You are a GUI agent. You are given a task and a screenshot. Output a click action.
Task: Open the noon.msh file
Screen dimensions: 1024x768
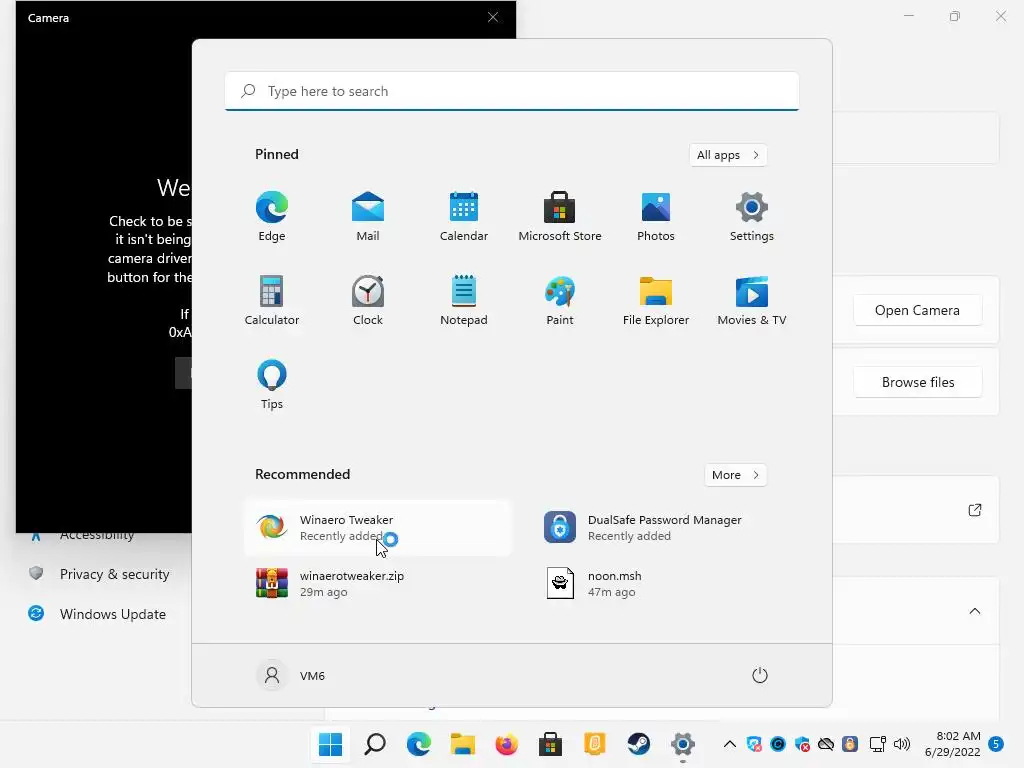point(665,583)
